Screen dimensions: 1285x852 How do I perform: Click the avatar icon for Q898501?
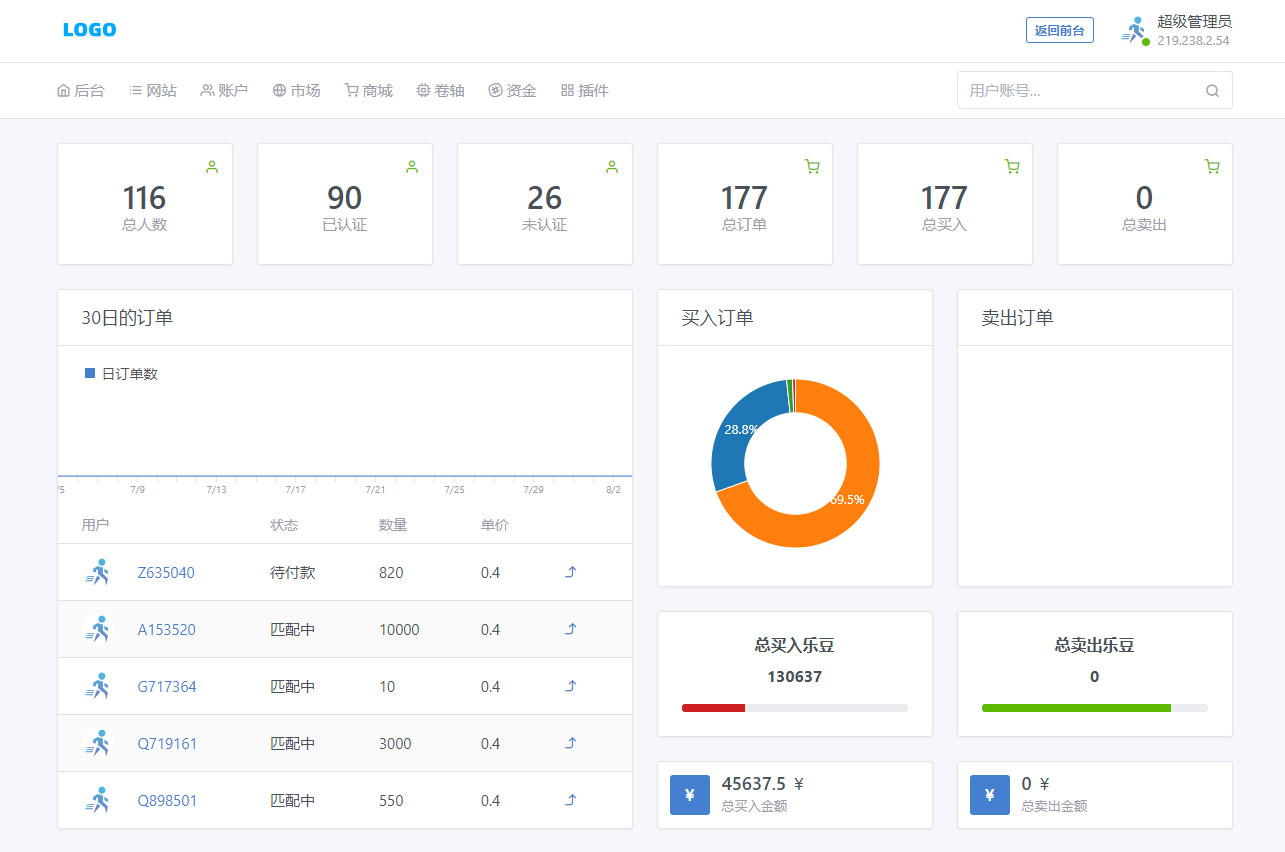click(x=98, y=800)
